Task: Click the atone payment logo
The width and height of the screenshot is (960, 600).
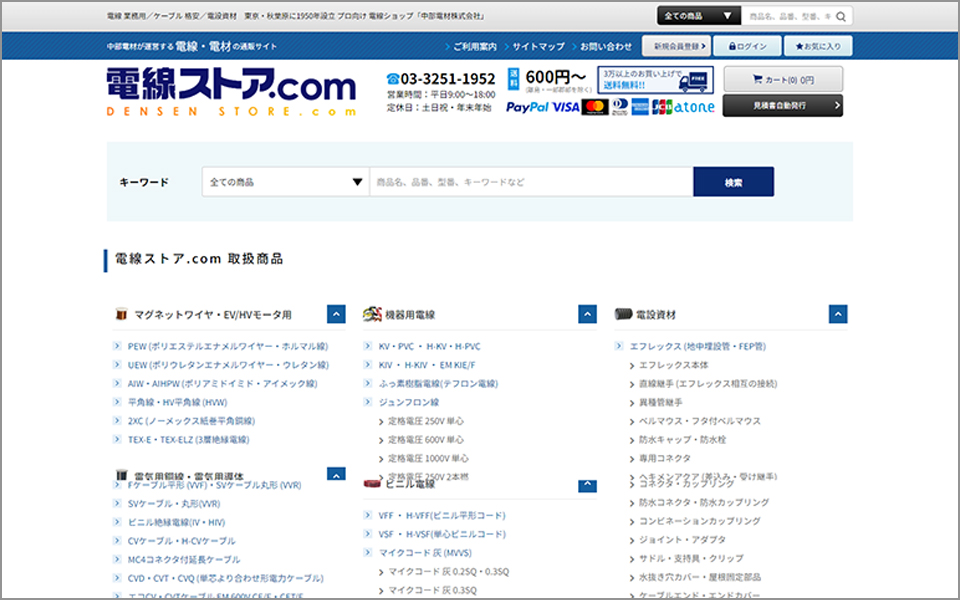Action: click(x=694, y=107)
